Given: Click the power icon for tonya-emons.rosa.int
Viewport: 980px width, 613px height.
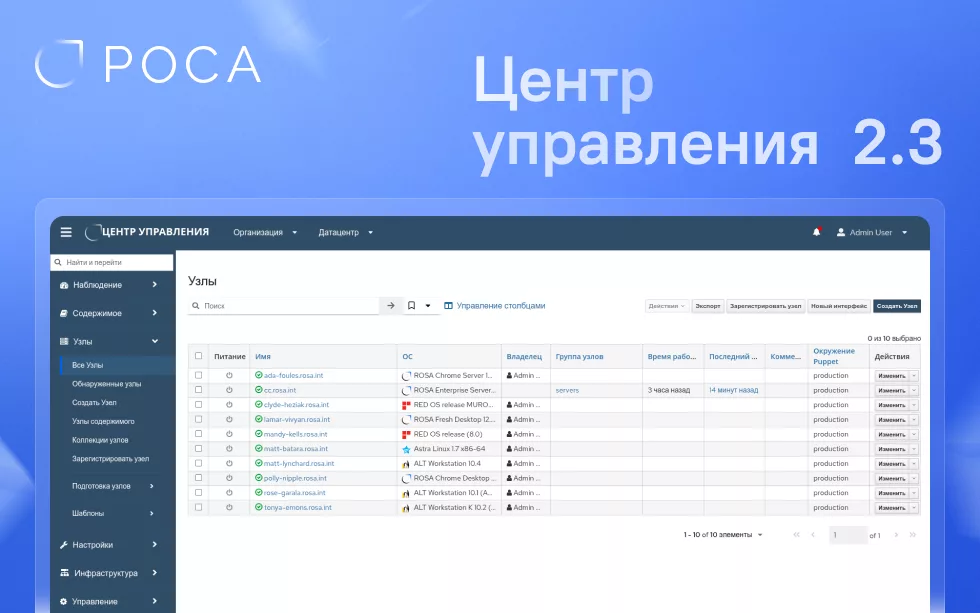Looking at the screenshot, I should pos(229,507).
